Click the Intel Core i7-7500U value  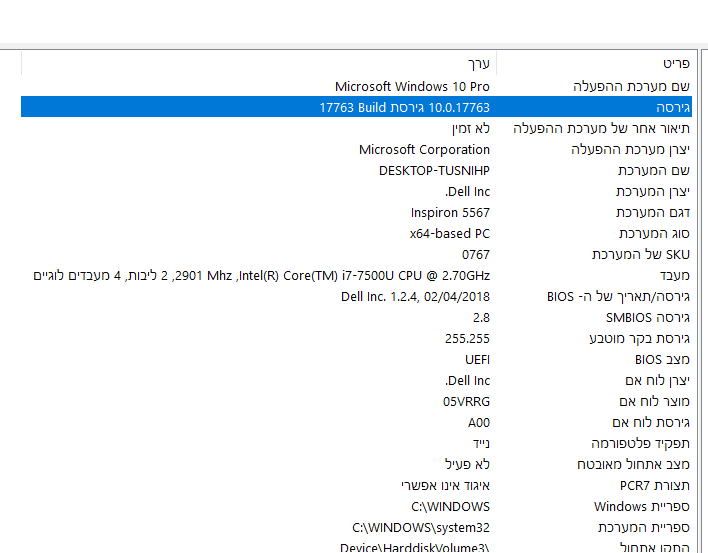point(262,275)
